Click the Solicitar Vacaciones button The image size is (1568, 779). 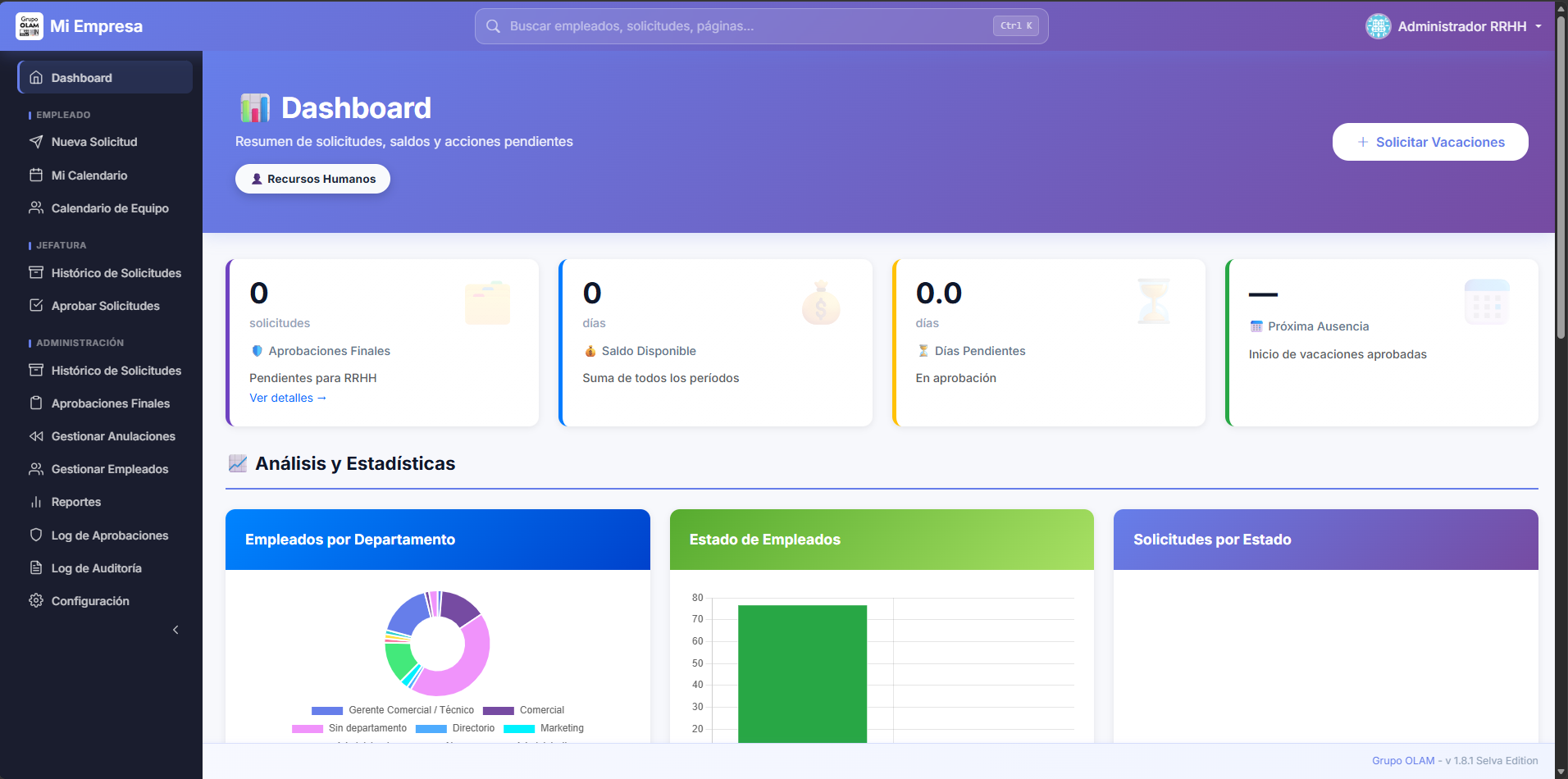[1430, 142]
